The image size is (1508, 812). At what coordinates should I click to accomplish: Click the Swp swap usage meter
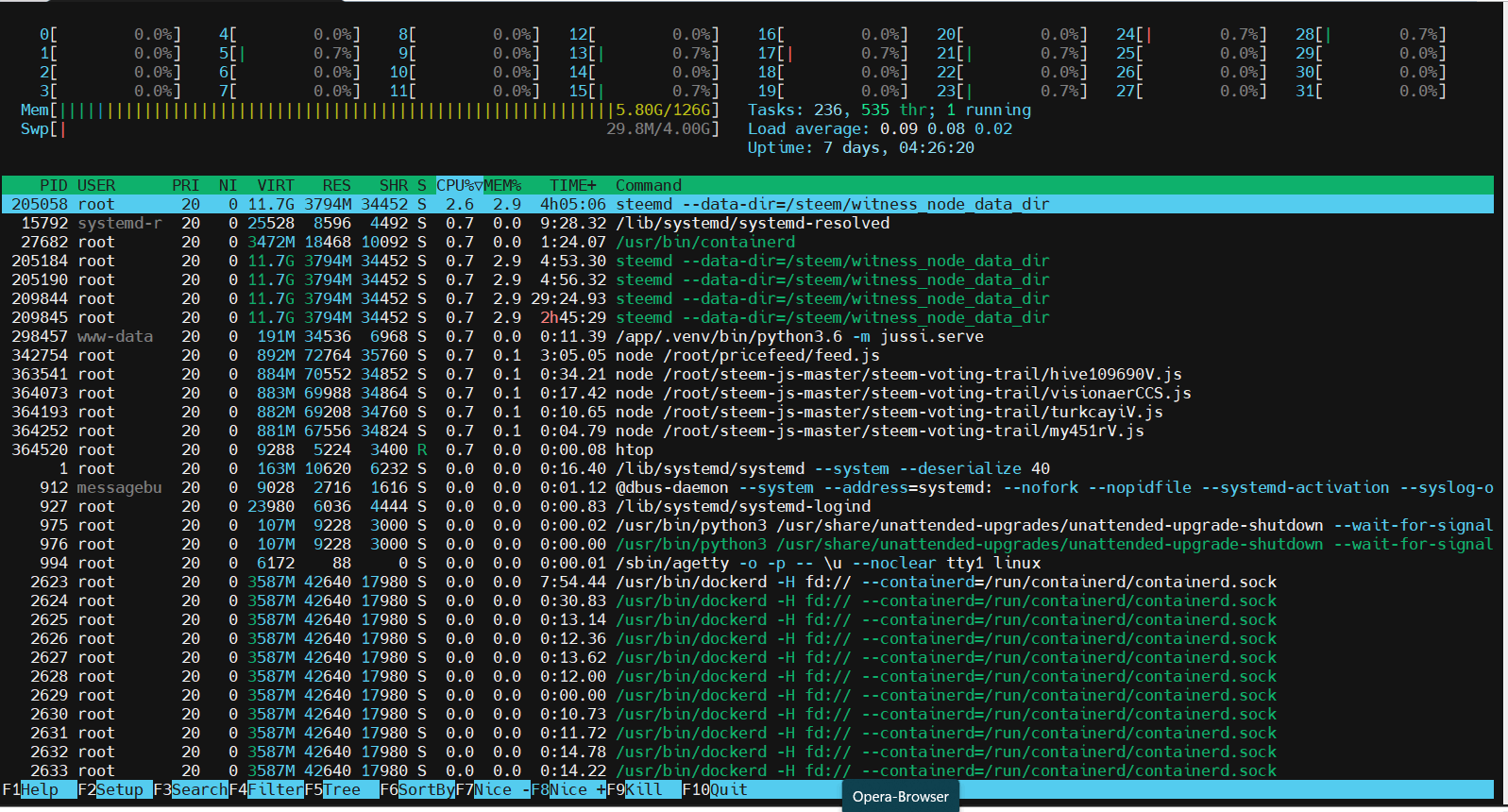pos(369,128)
